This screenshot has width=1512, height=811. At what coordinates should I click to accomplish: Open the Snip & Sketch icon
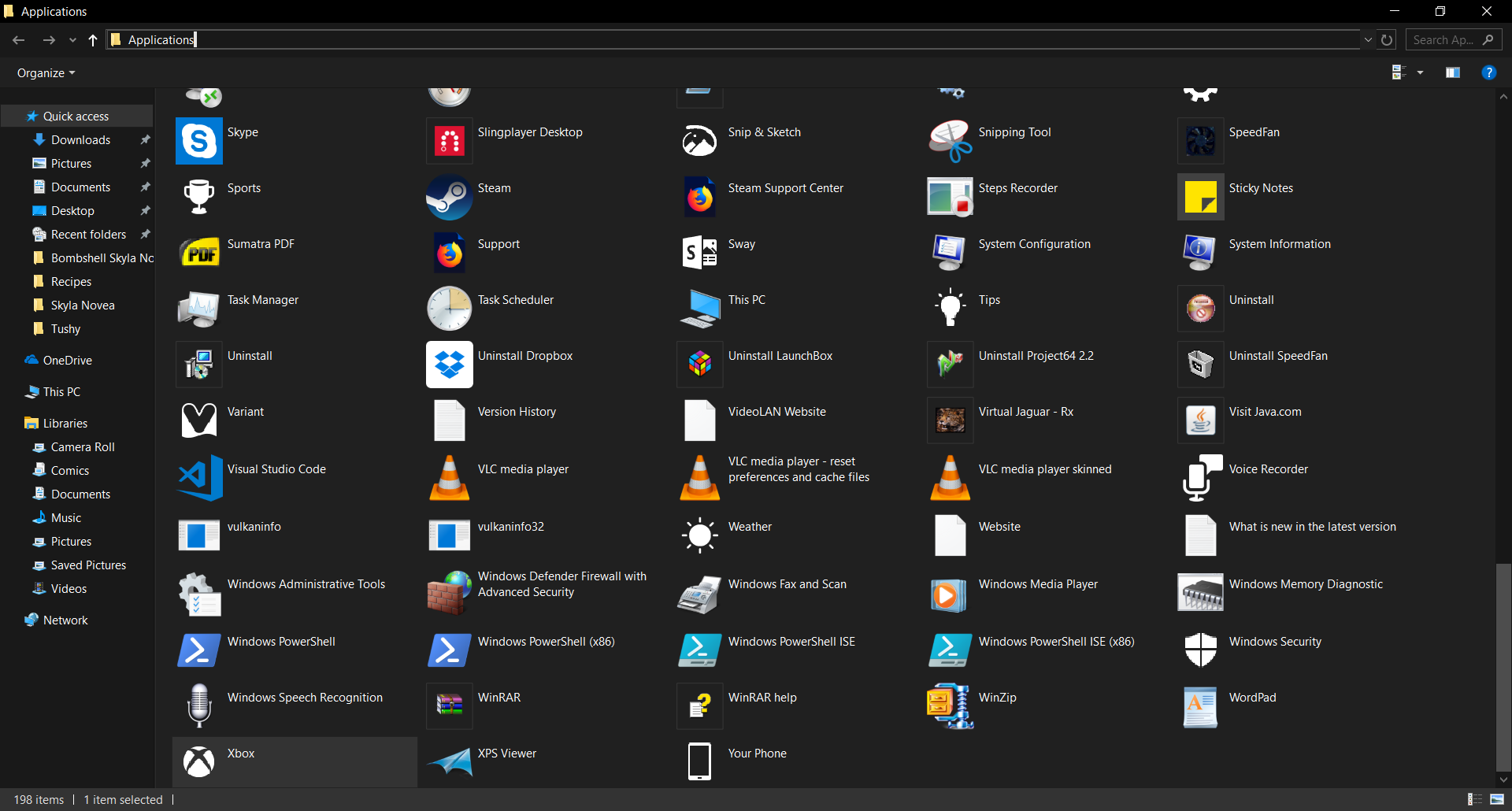coord(700,141)
